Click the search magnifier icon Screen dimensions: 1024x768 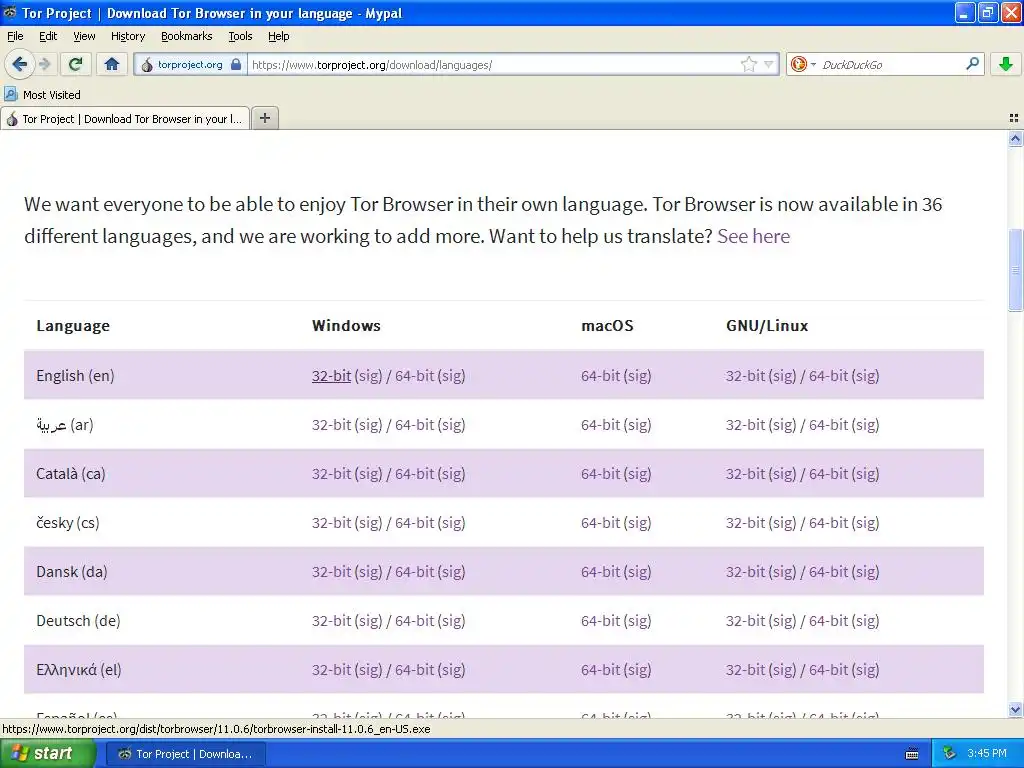[972, 64]
